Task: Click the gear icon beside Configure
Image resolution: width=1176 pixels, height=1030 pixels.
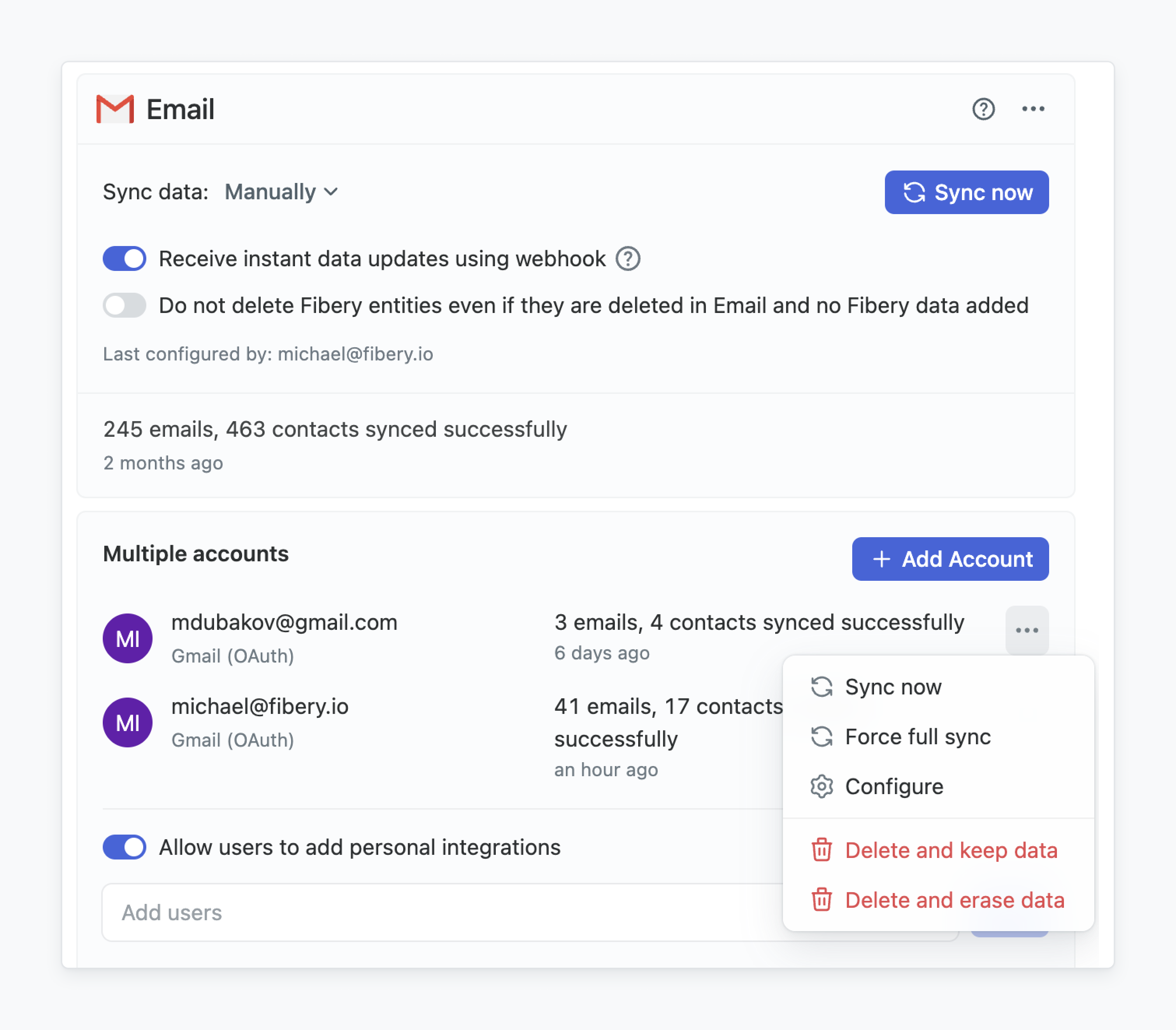Action: [821, 786]
